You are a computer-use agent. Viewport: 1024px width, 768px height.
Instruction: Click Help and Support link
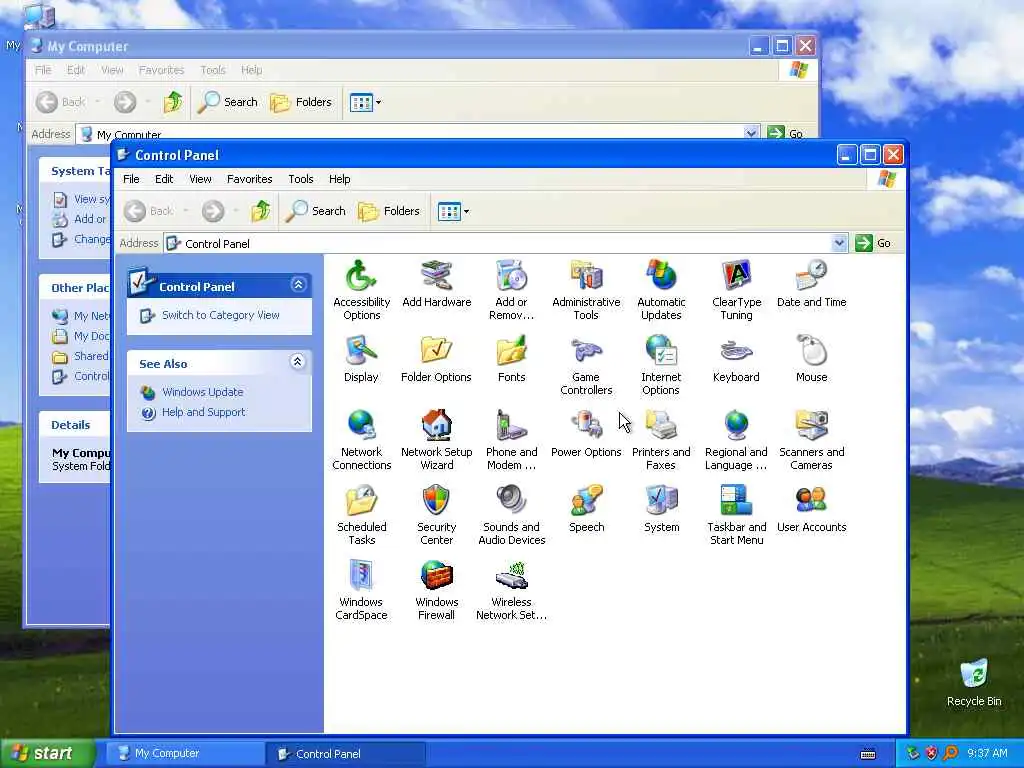click(x=204, y=412)
